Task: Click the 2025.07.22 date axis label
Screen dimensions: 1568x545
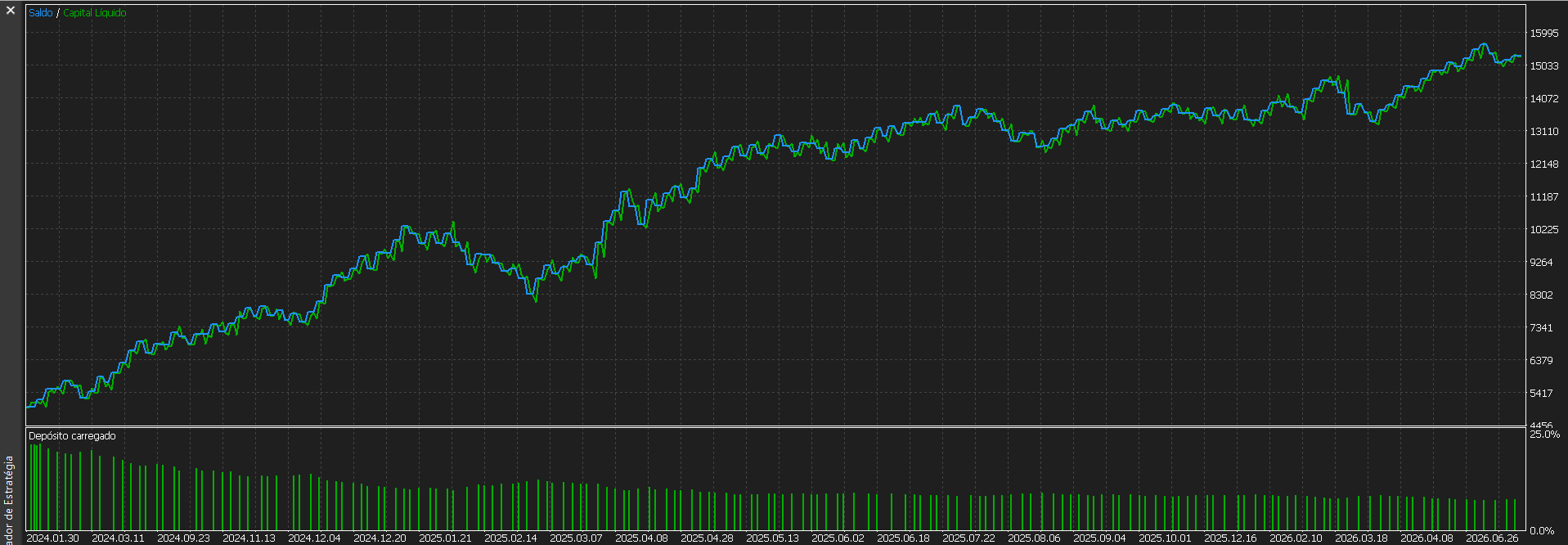Action: (968, 538)
